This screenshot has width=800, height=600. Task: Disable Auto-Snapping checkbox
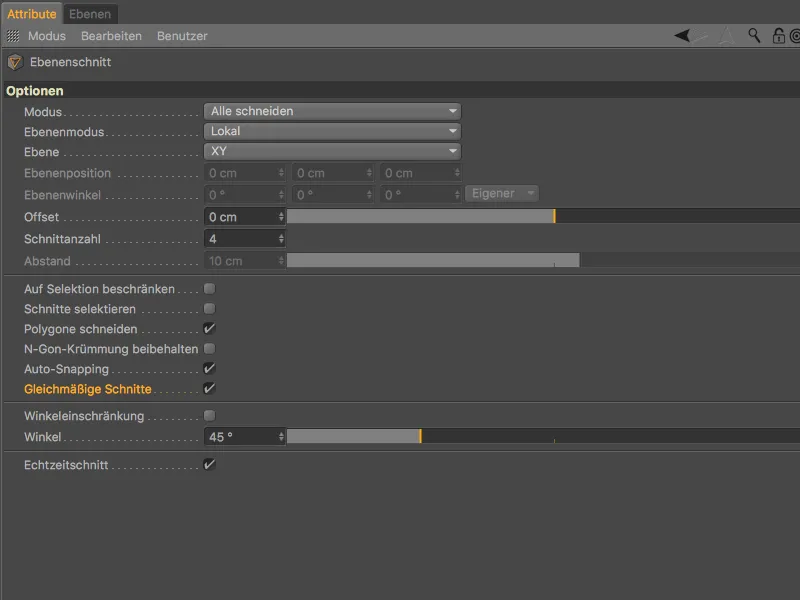tap(209, 368)
